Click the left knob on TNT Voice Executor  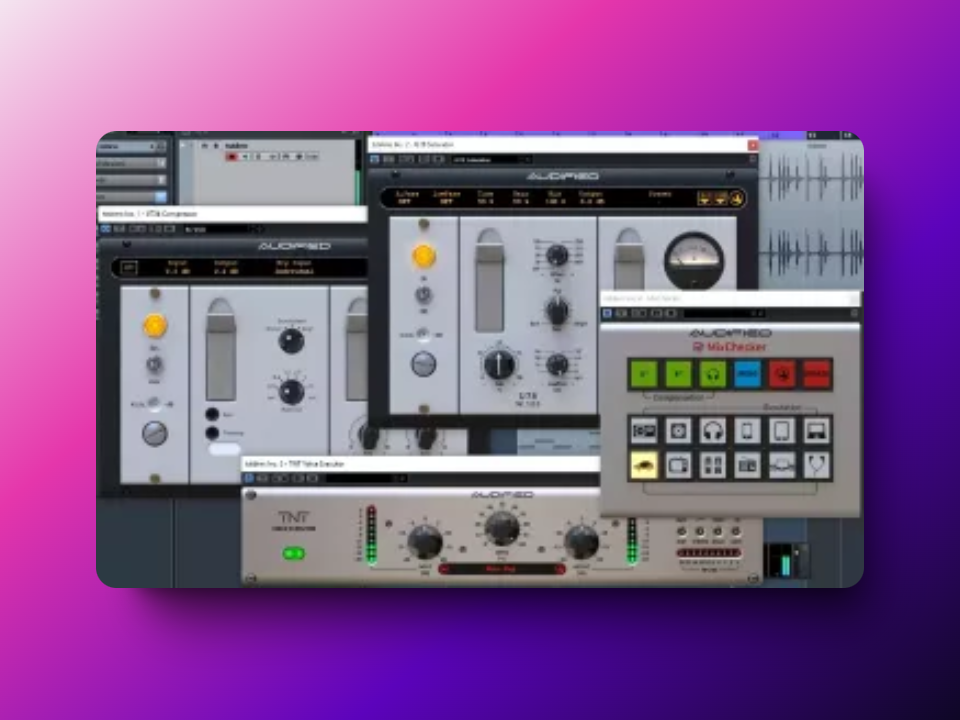425,542
